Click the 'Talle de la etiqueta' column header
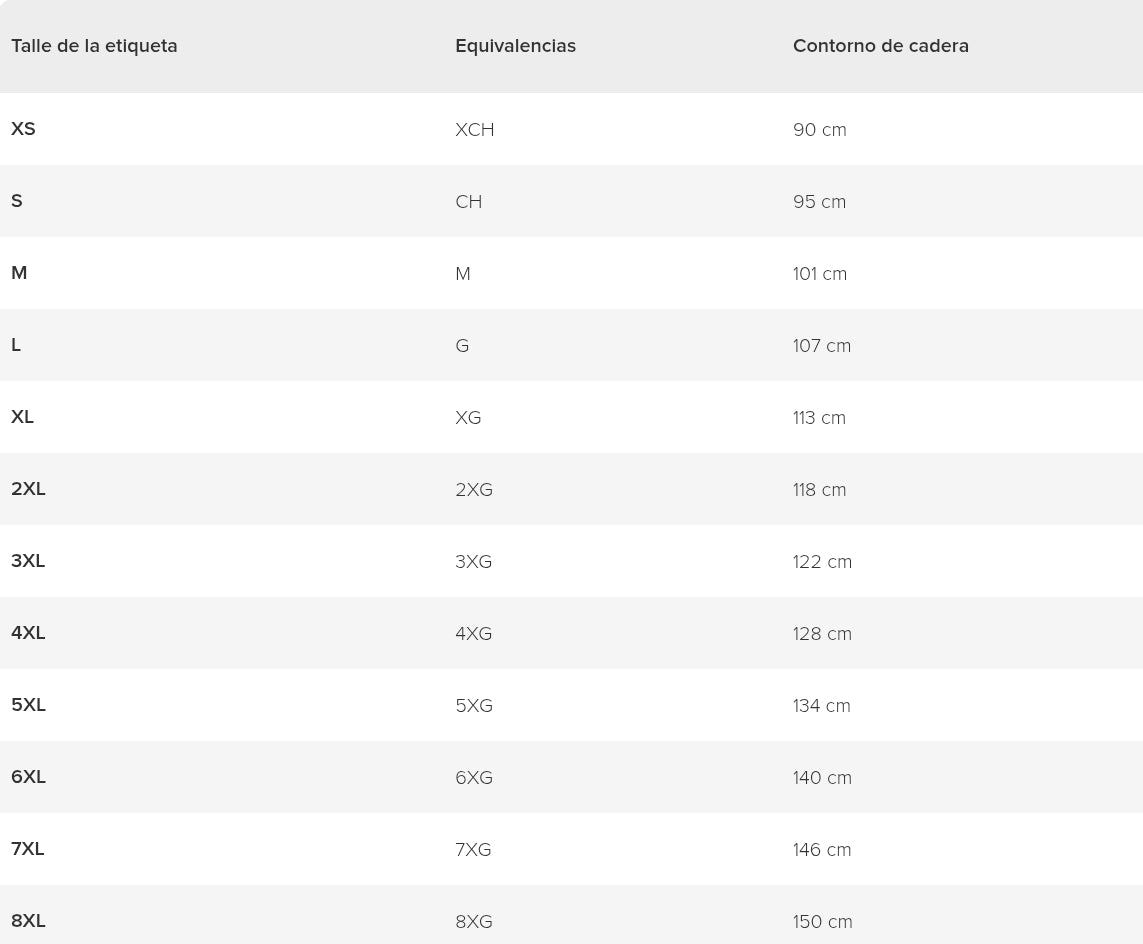Image resolution: width=1143 pixels, height=944 pixels. coord(94,46)
